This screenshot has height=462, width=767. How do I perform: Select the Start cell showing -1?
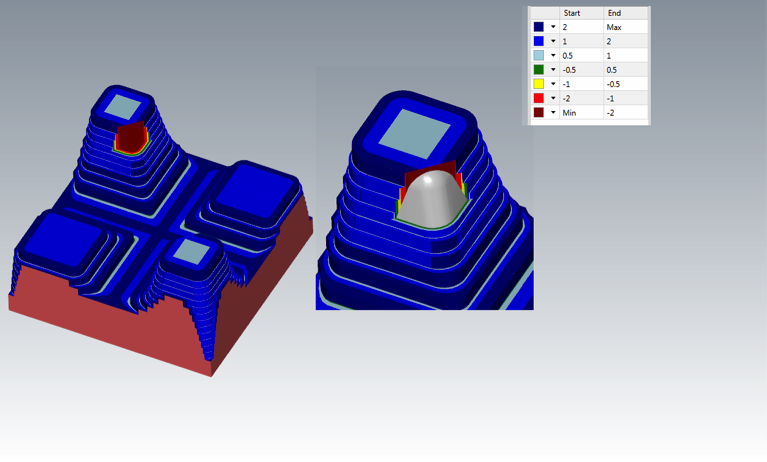581,84
